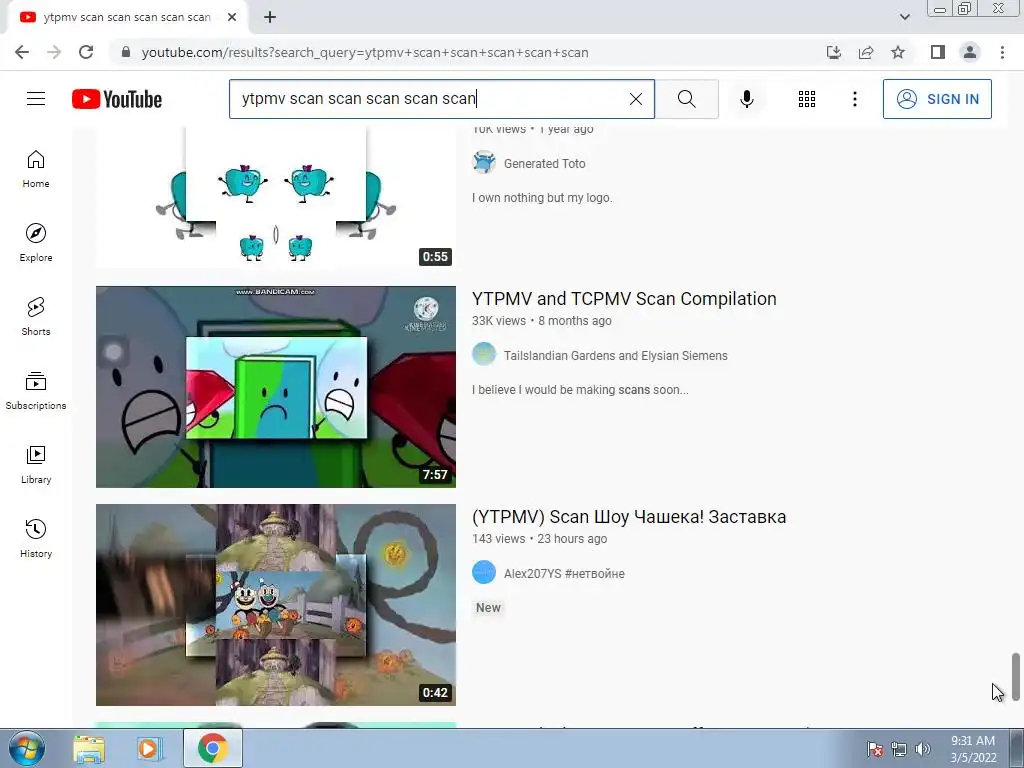Open Windows Media Player from taskbar

point(150,749)
